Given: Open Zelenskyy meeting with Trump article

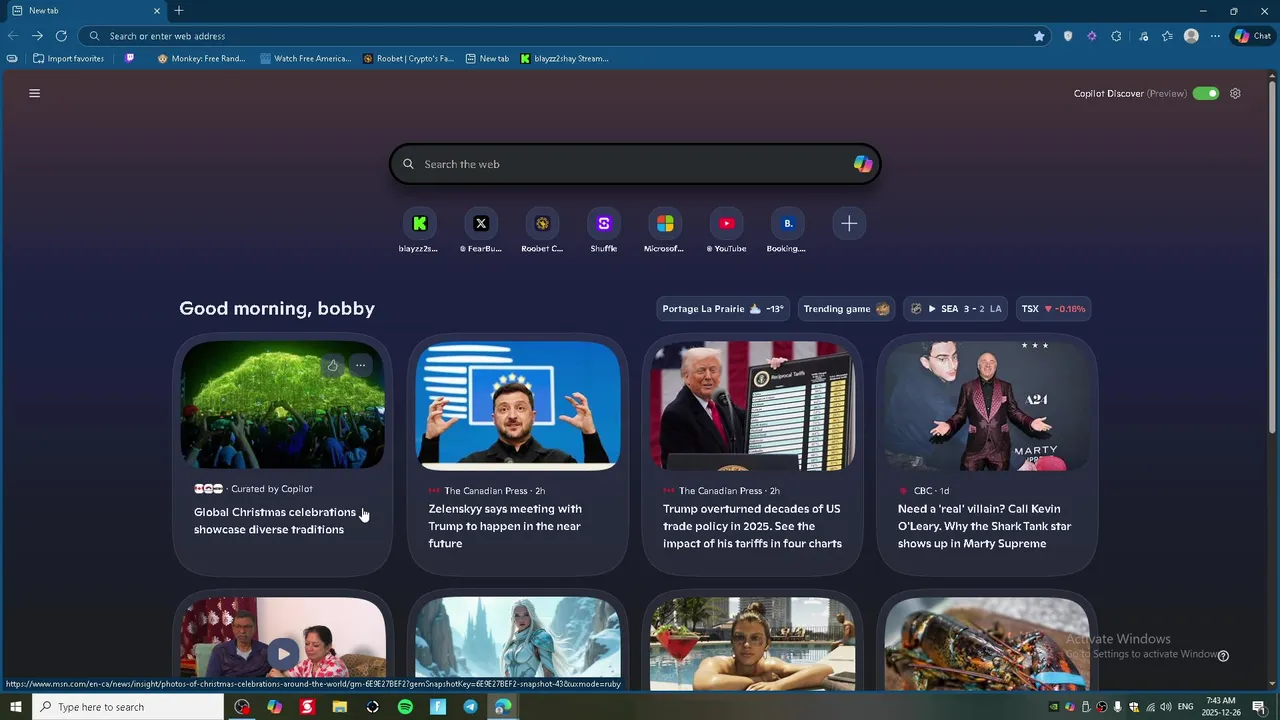Looking at the screenshot, I should click(505, 526).
